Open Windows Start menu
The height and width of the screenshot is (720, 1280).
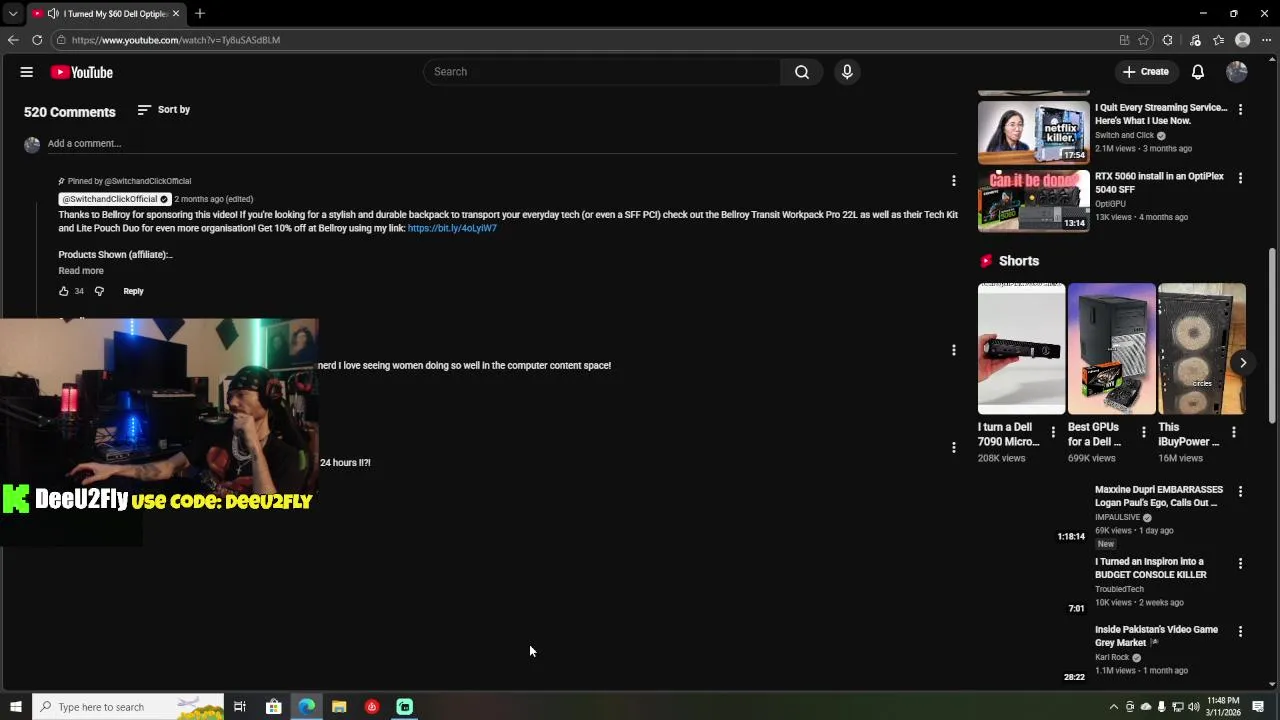coord(15,707)
